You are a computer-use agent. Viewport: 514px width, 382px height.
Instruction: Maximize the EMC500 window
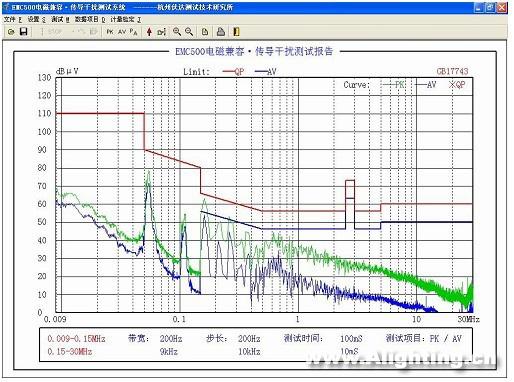click(x=490, y=7)
